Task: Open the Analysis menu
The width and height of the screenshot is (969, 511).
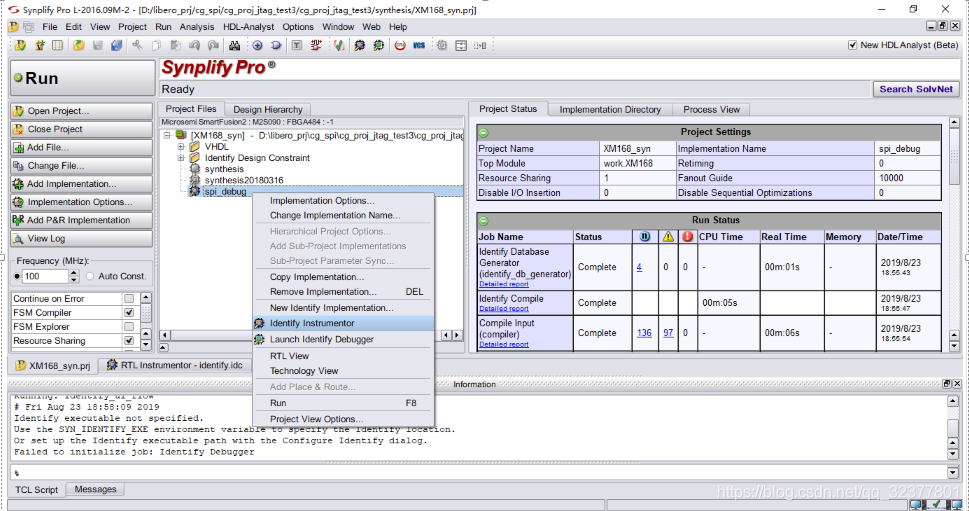Action: coord(197,27)
